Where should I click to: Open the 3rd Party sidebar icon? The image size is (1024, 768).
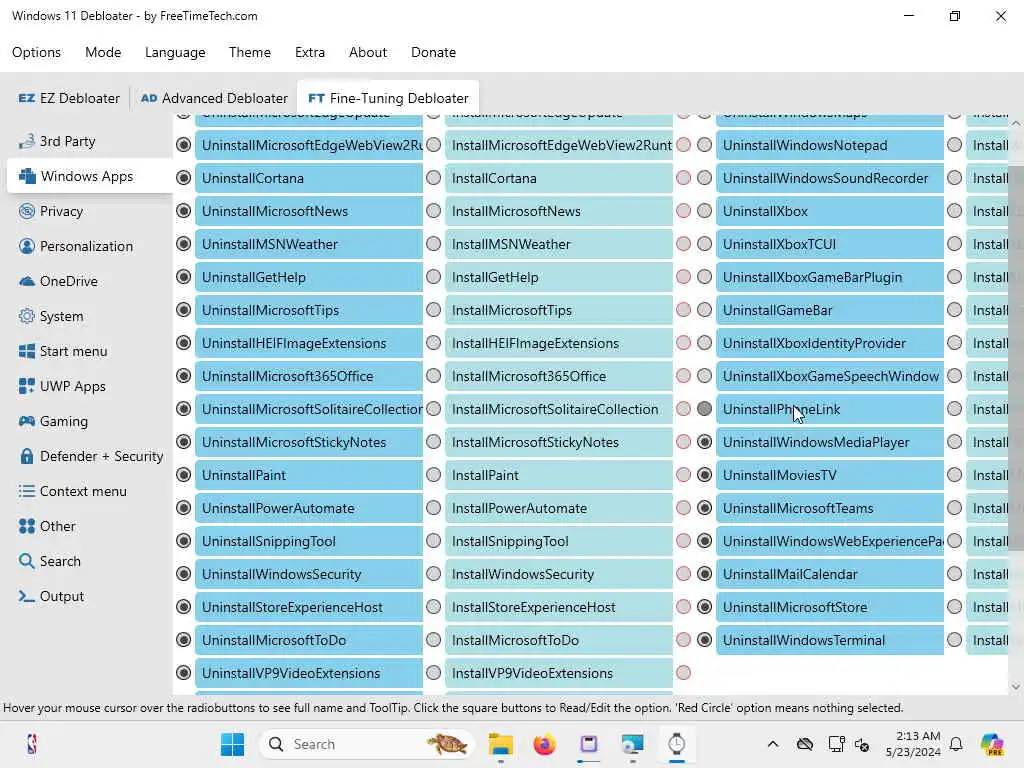tap(27, 141)
